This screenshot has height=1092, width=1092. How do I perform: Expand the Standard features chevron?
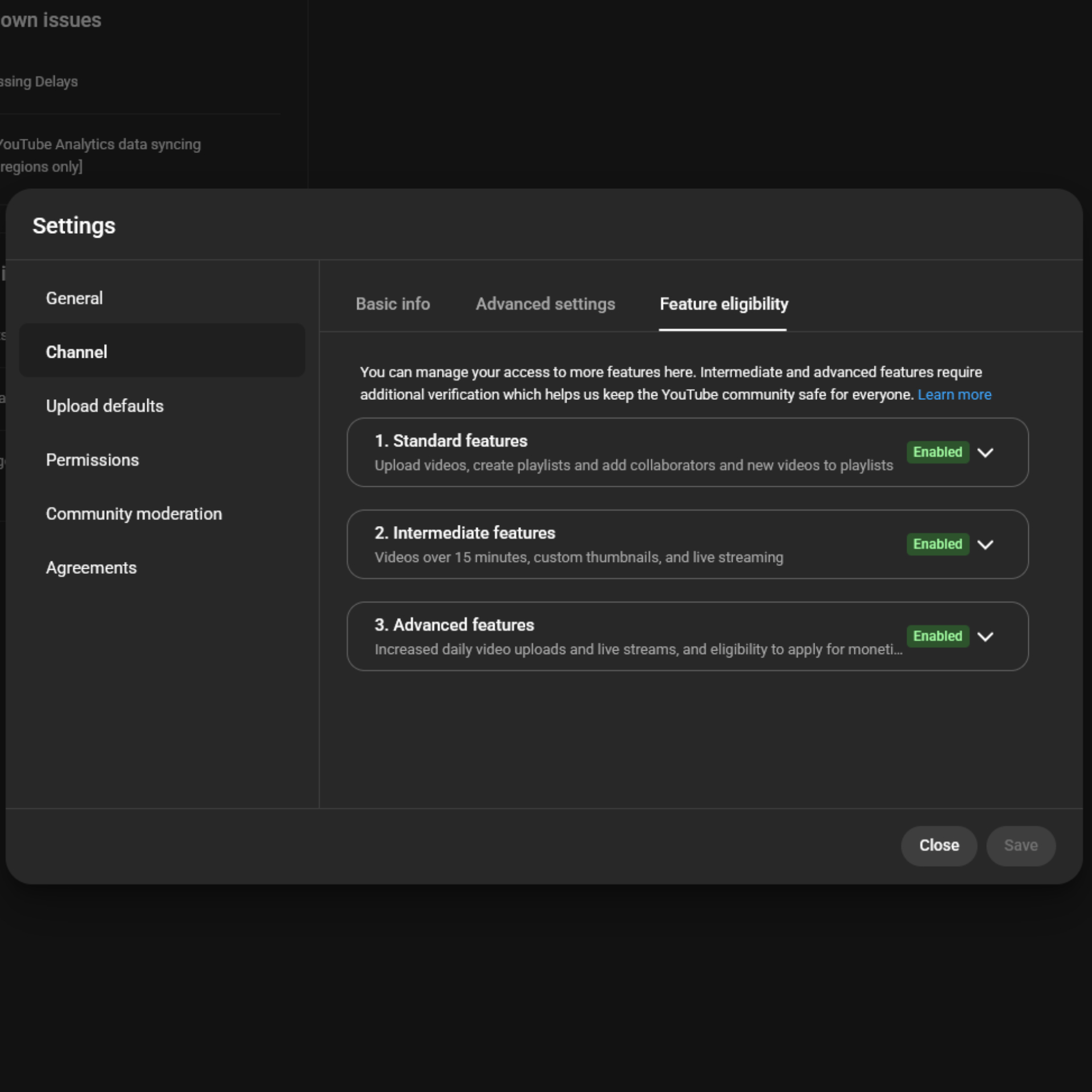(x=985, y=452)
